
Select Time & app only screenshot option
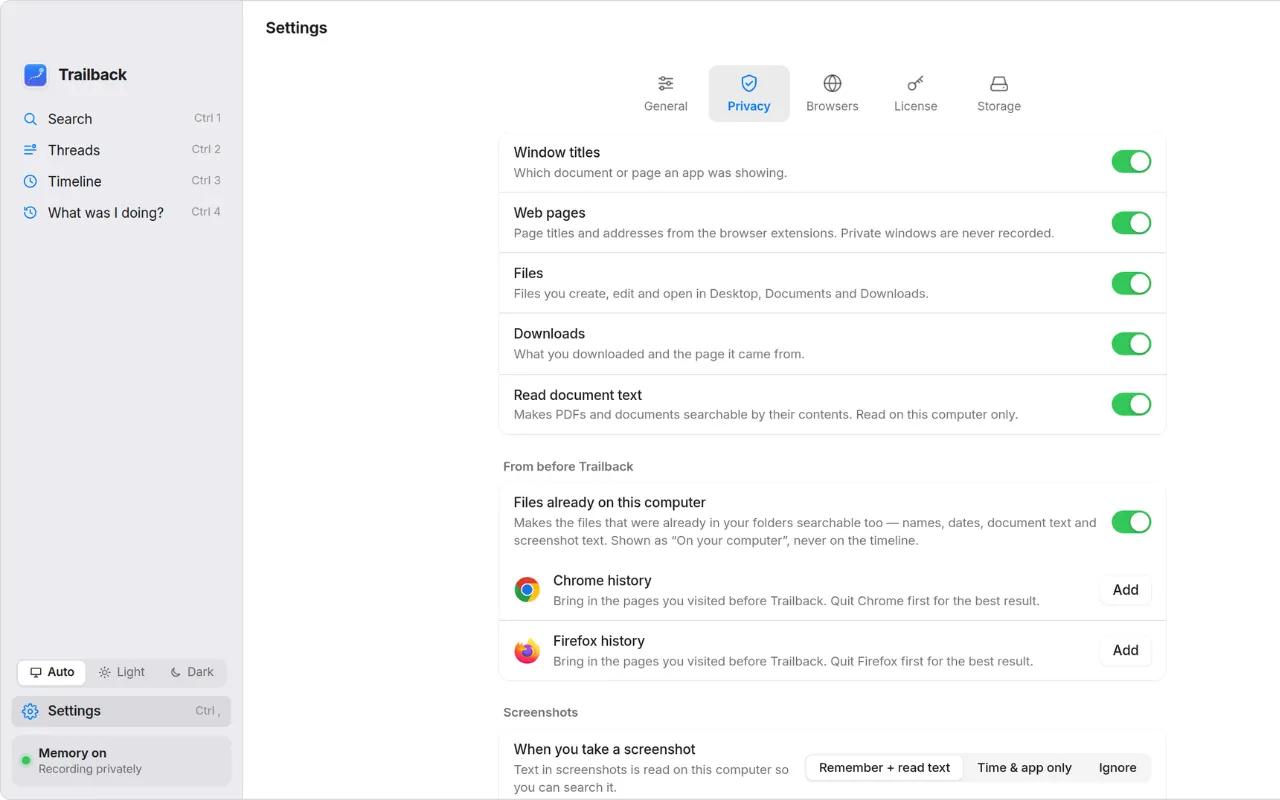[1024, 768]
